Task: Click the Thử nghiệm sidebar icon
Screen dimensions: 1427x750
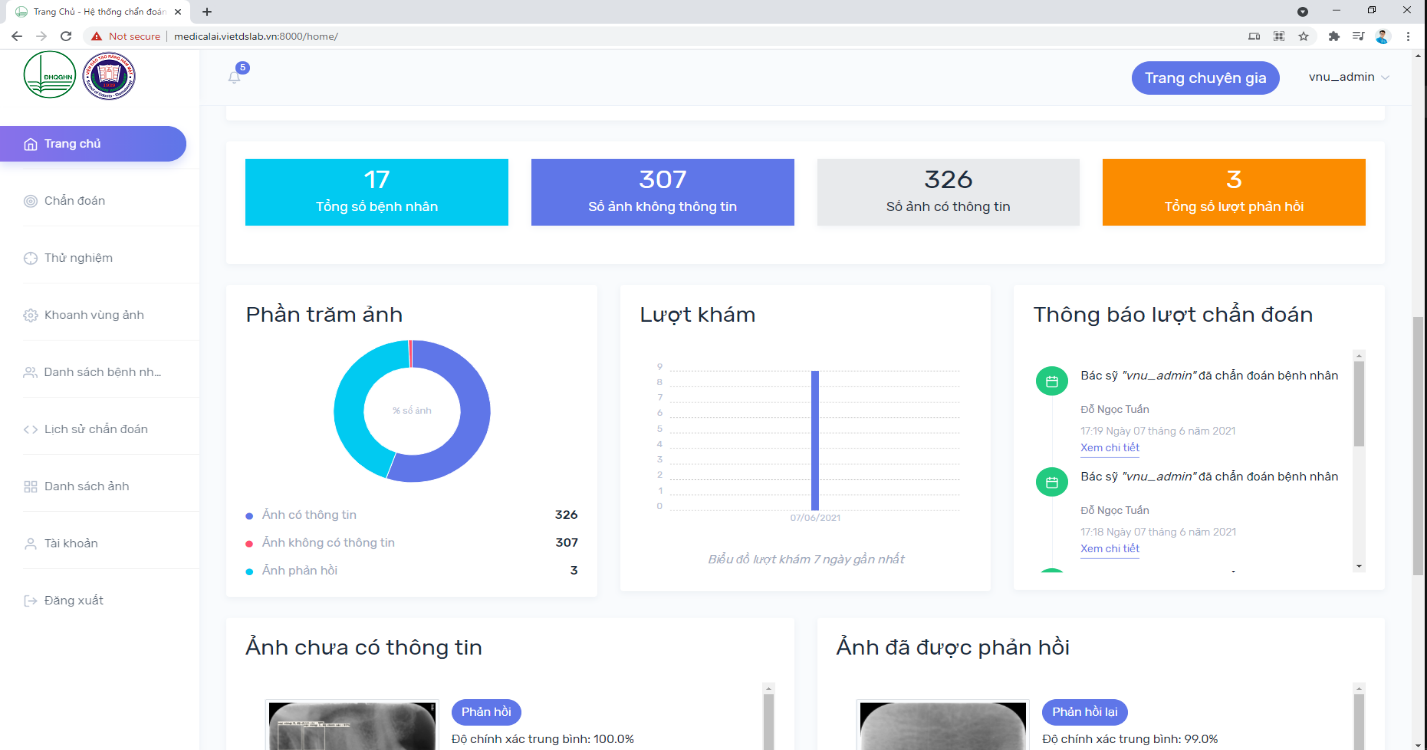Action: pyautogui.click(x=30, y=258)
